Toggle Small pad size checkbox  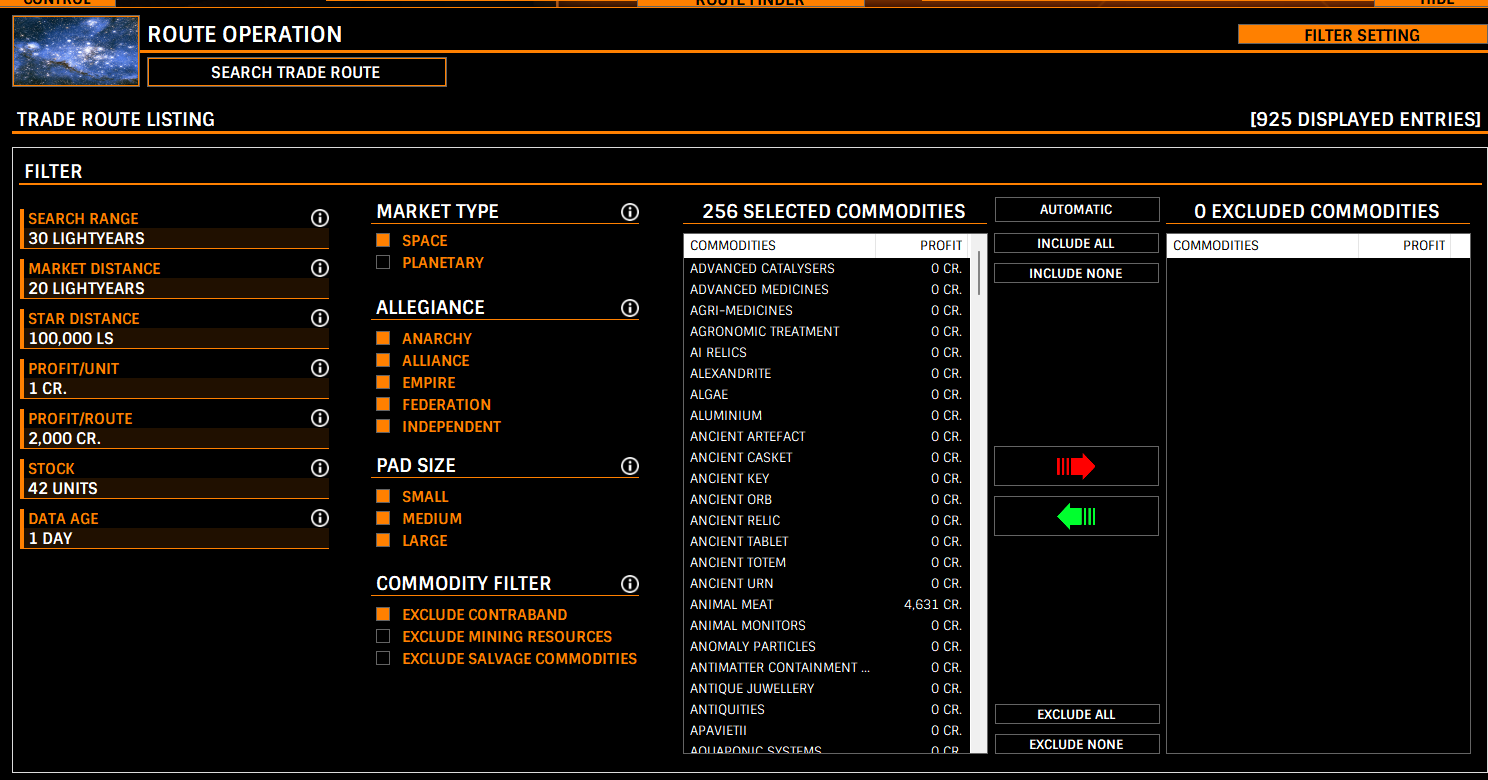tap(383, 496)
